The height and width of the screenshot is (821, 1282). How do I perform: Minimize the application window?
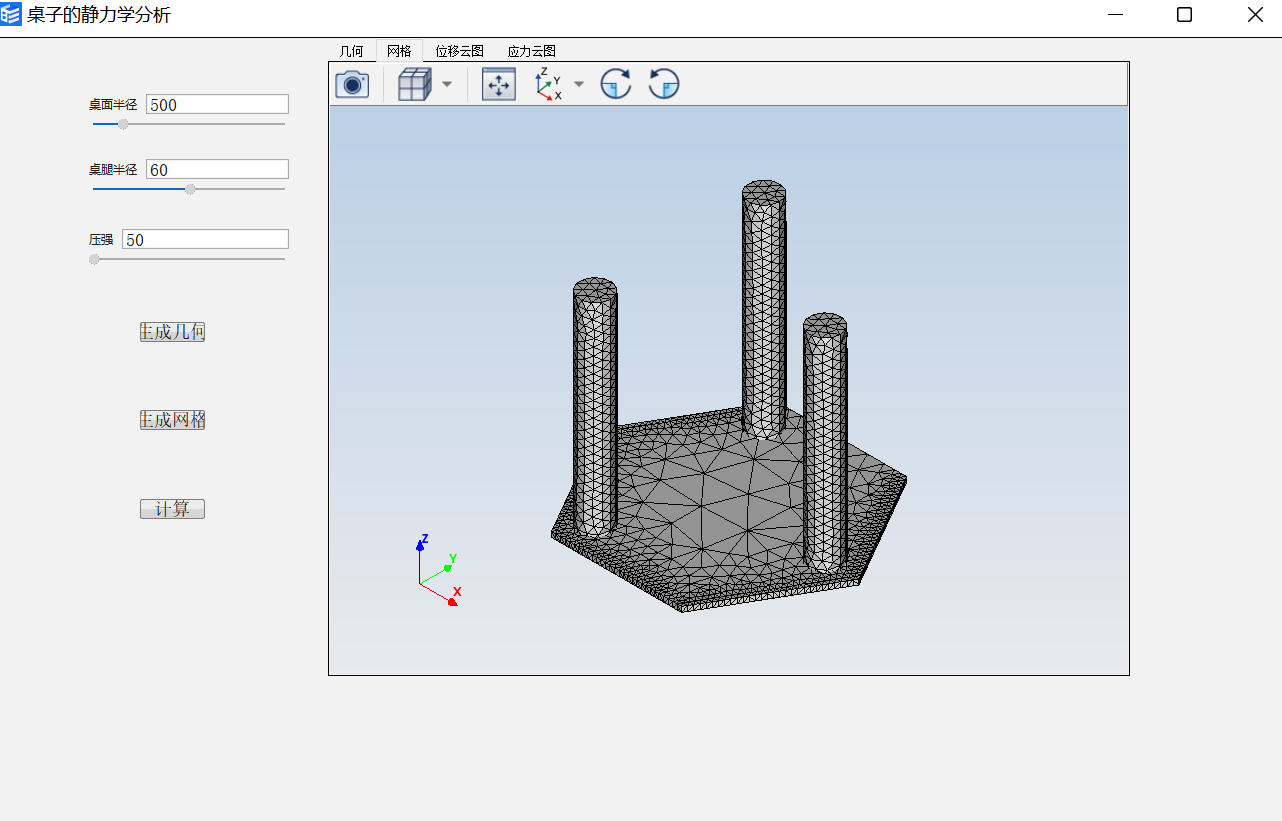(1116, 15)
